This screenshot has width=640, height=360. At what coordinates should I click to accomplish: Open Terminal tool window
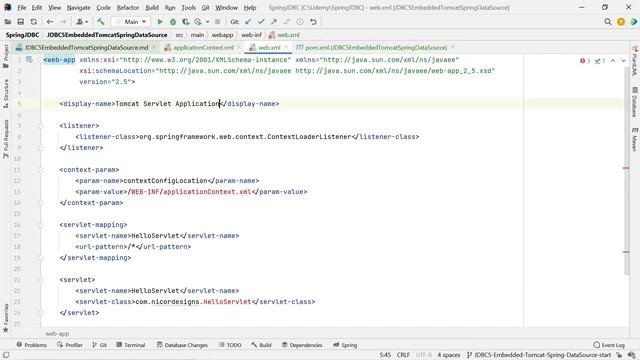pyautogui.click(x=131, y=345)
